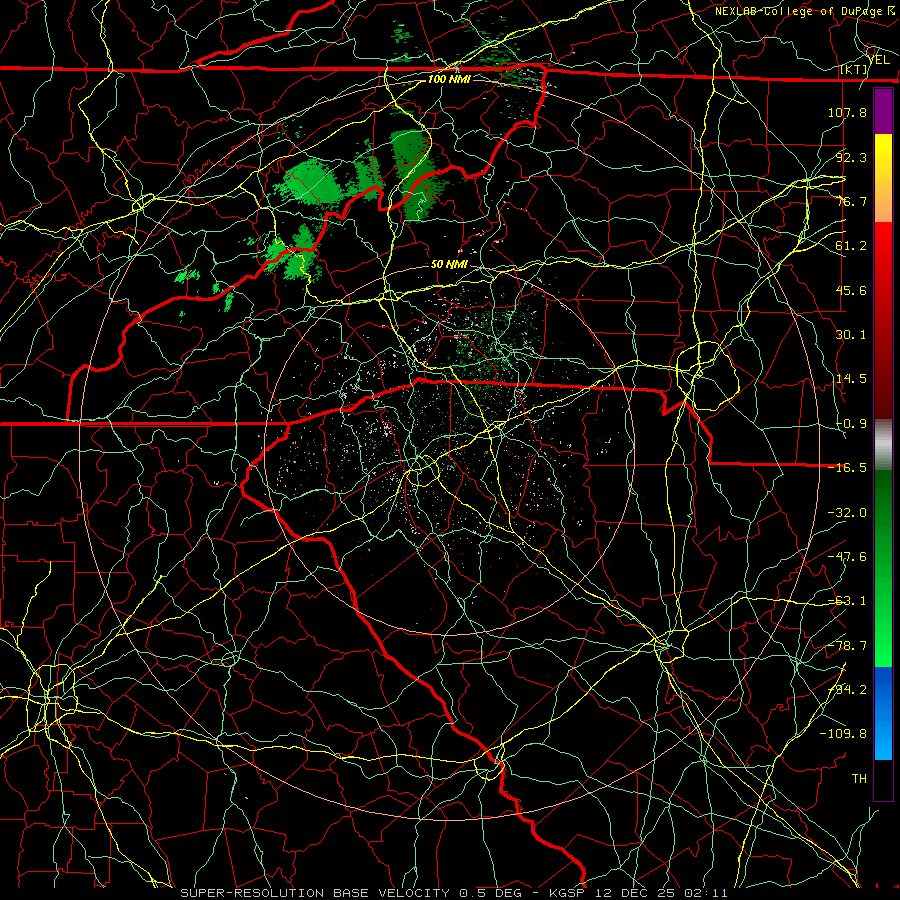The image size is (900, 900).
Task: Select the 30.1 scale value
Action: (851, 335)
